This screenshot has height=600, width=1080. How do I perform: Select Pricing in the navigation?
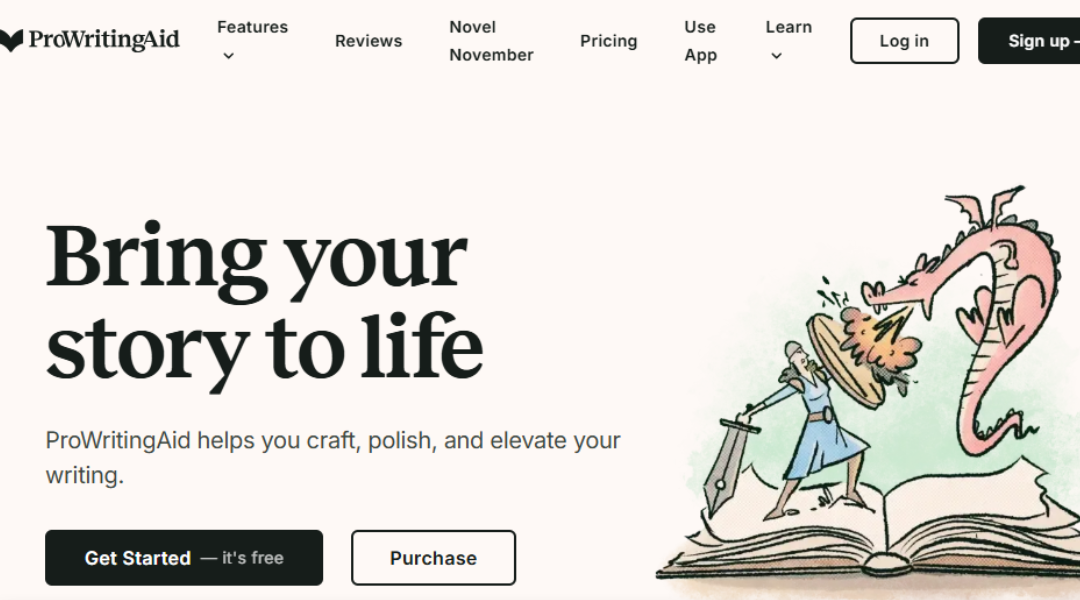click(x=609, y=41)
